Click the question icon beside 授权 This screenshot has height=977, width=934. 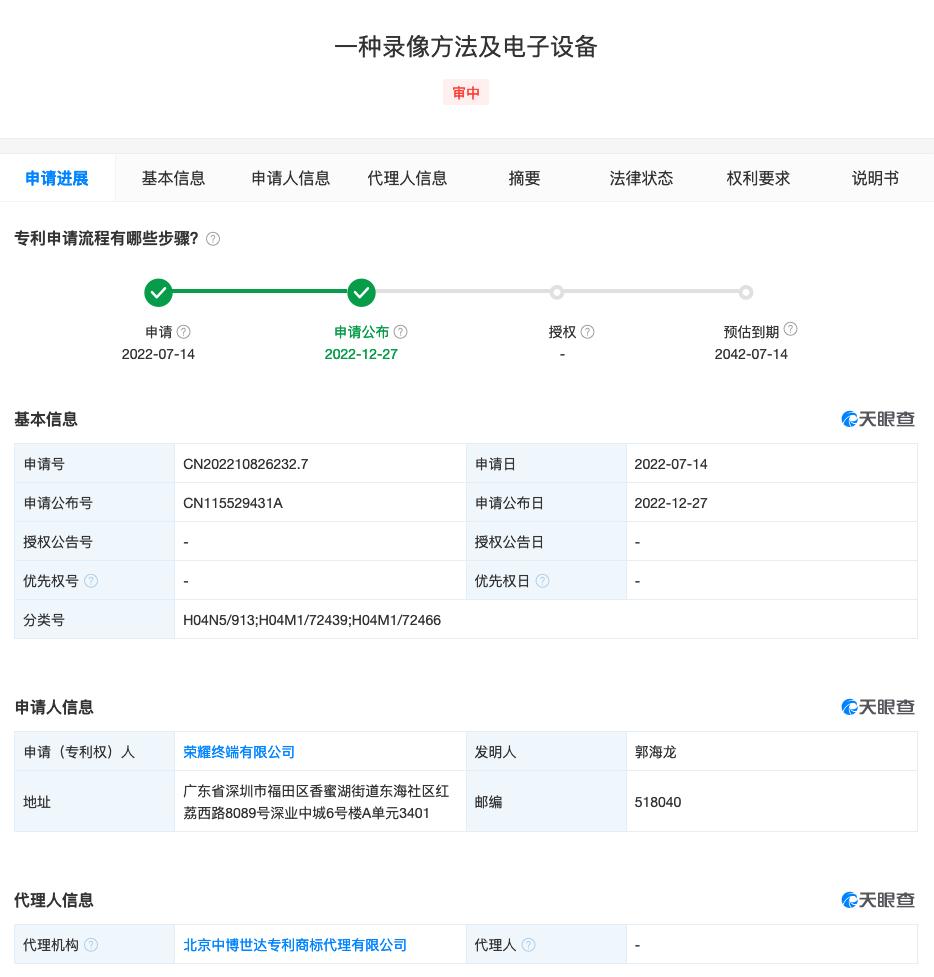coord(588,332)
